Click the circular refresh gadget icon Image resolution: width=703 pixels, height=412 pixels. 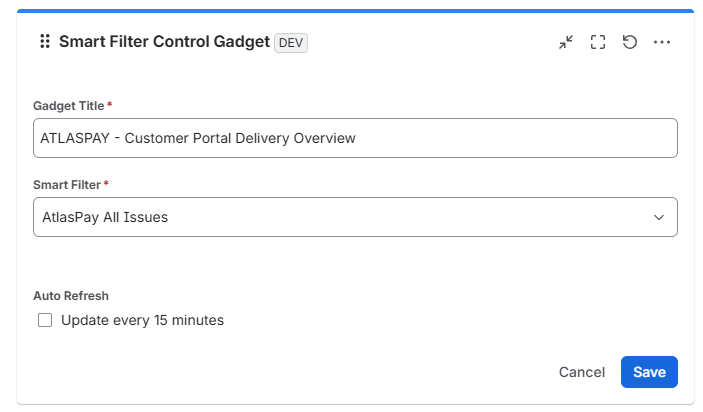[629, 42]
